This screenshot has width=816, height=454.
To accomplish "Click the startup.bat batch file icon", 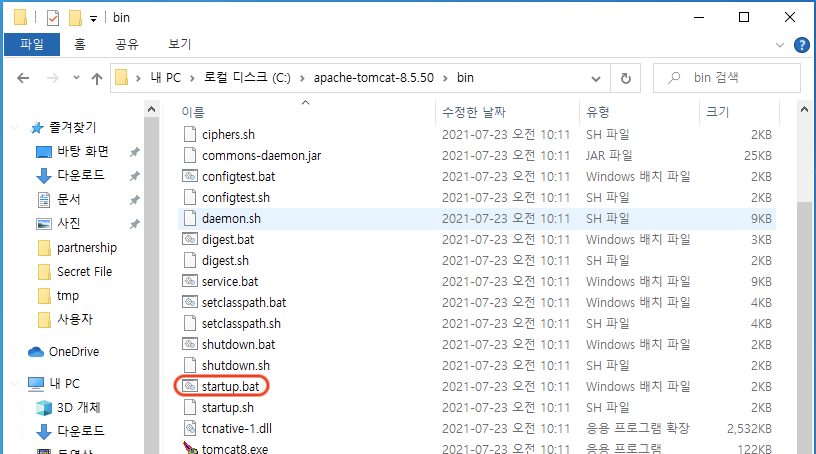I will pos(190,386).
